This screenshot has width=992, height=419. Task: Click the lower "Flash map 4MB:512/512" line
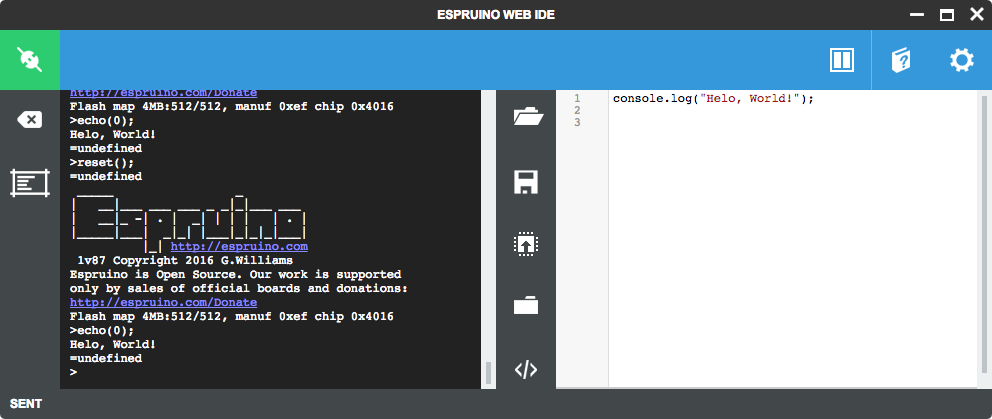[x=232, y=316]
